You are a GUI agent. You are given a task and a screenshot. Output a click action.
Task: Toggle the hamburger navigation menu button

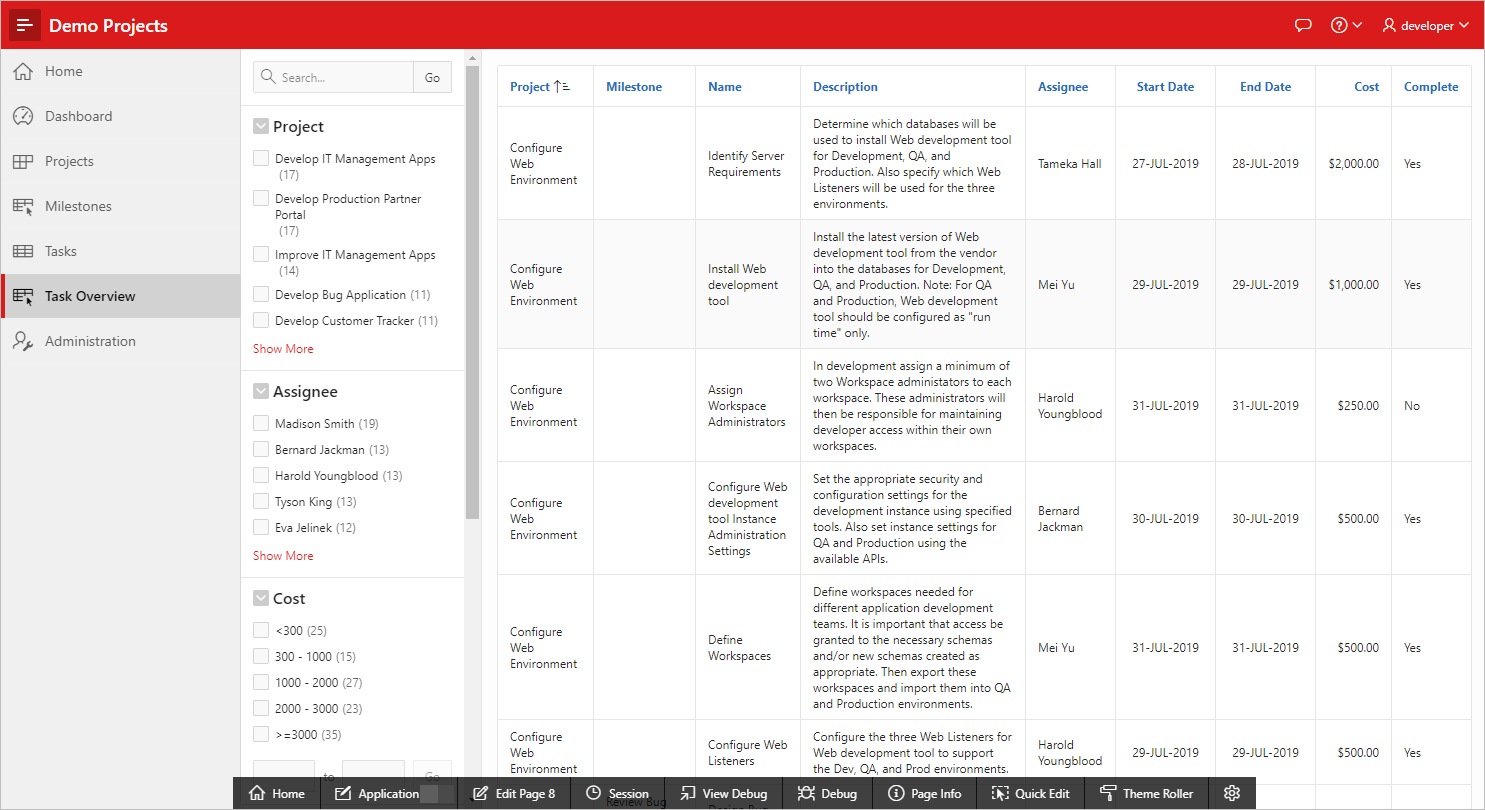click(x=25, y=25)
